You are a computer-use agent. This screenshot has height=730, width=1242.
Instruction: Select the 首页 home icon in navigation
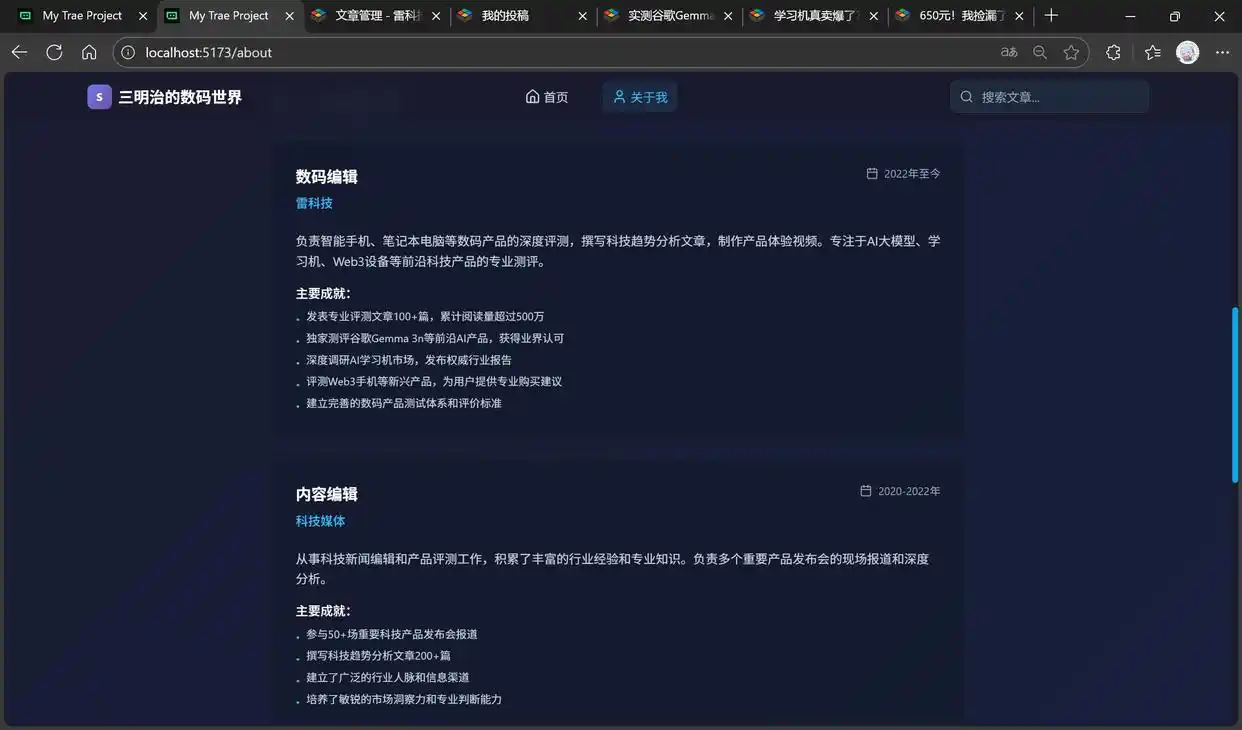[533, 97]
